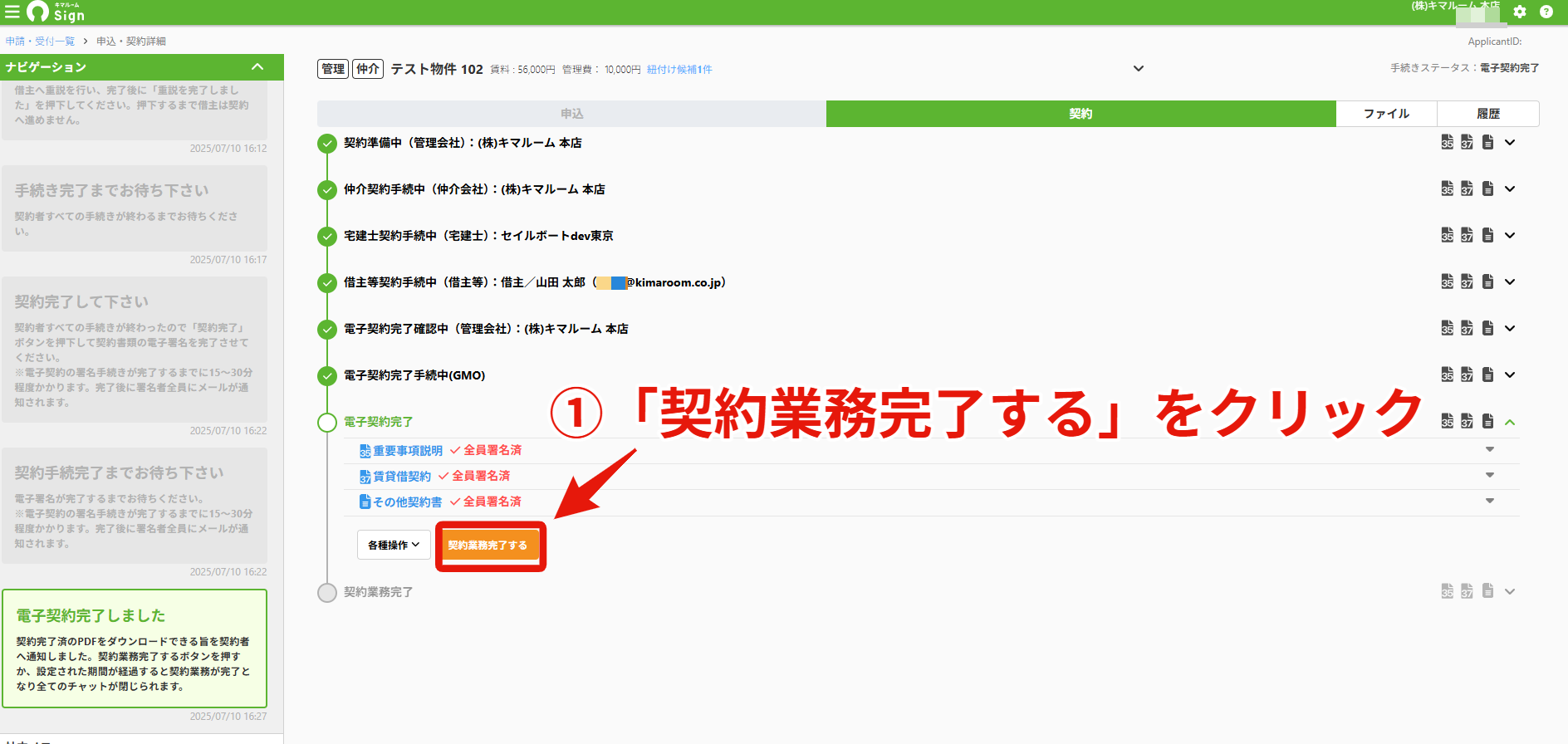Open other-document icon in 仲介契約手続中 row
The width and height of the screenshot is (1568, 744).
tap(1488, 188)
